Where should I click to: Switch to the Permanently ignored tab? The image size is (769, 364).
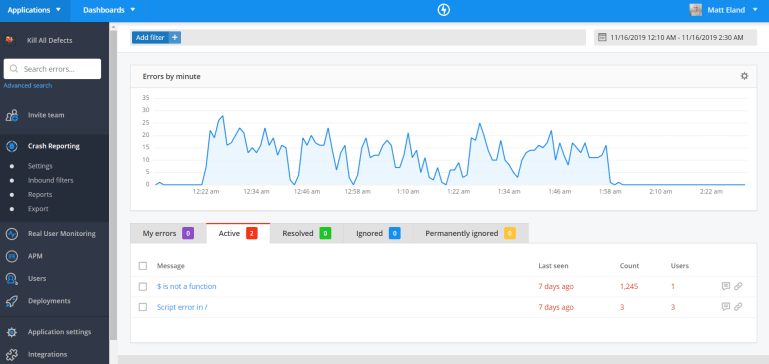[471, 234]
